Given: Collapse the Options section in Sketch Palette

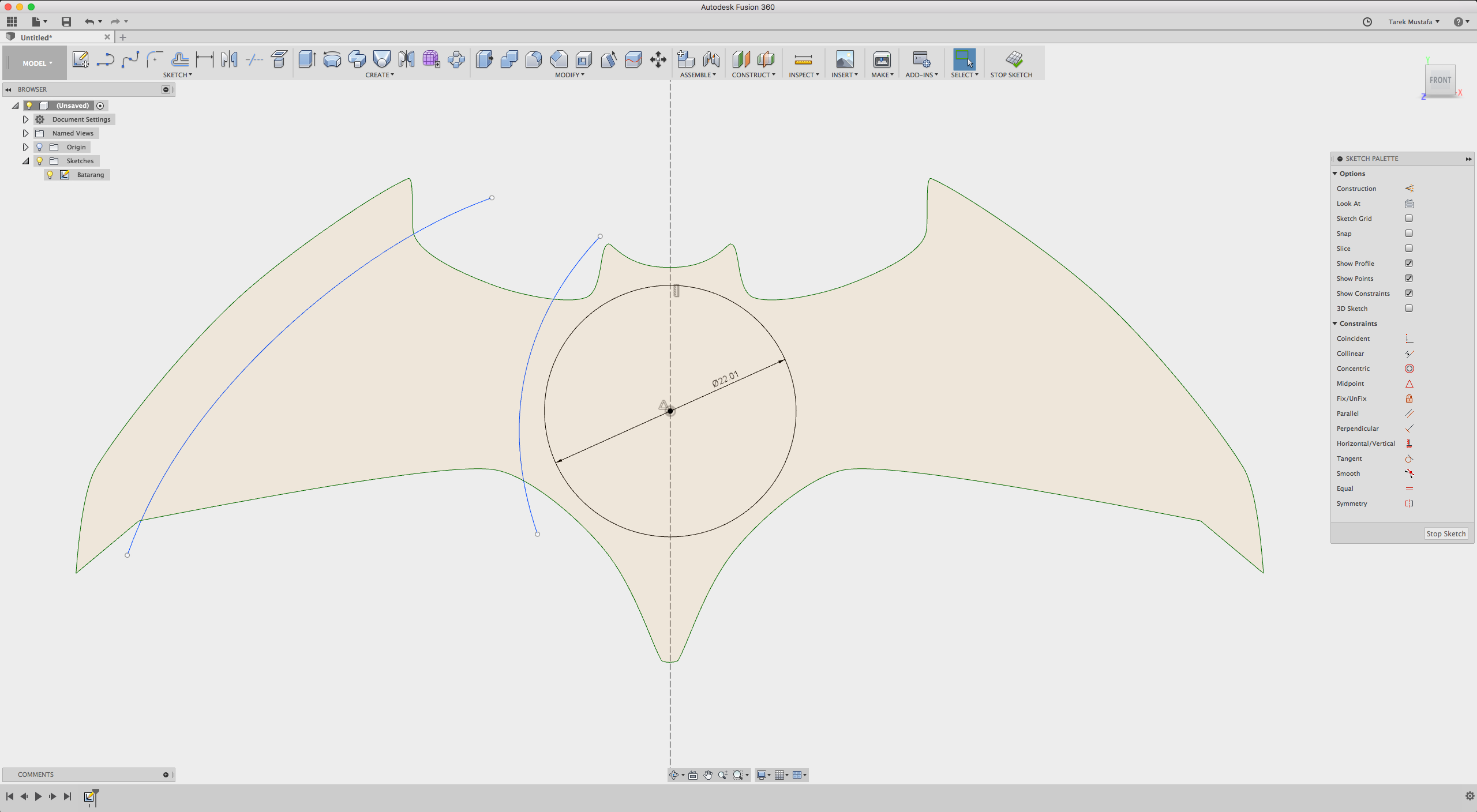Looking at the screenshot, I should [1335, 174].
